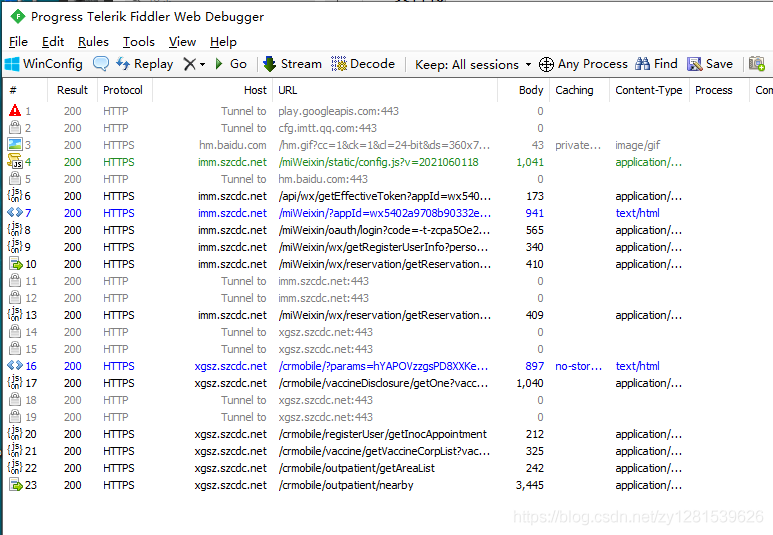This screenshot has height=535, width=773.
Task: Click the JSON icon of session 21
Action: coord(15,450)
